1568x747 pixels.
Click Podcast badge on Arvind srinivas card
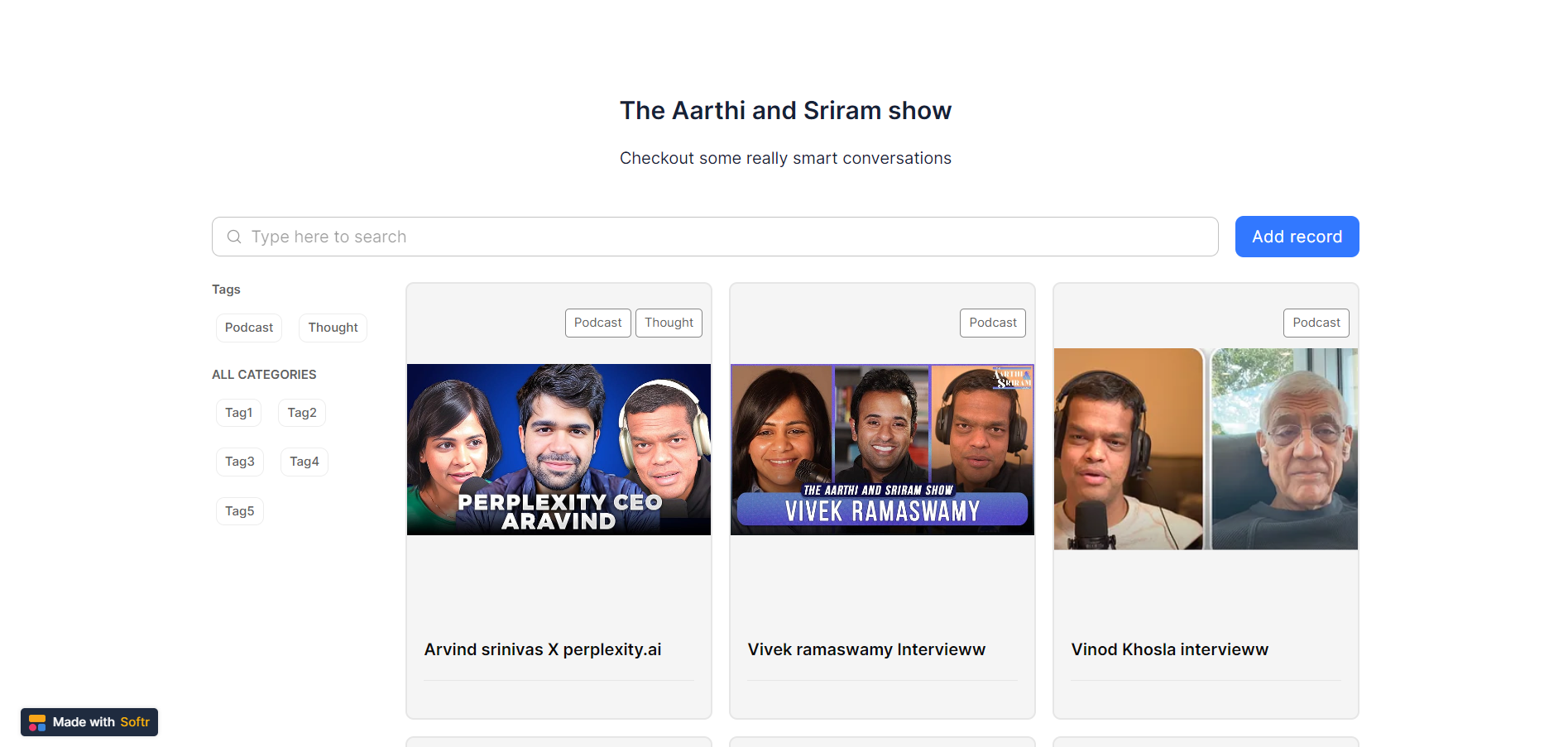[598, 323]
